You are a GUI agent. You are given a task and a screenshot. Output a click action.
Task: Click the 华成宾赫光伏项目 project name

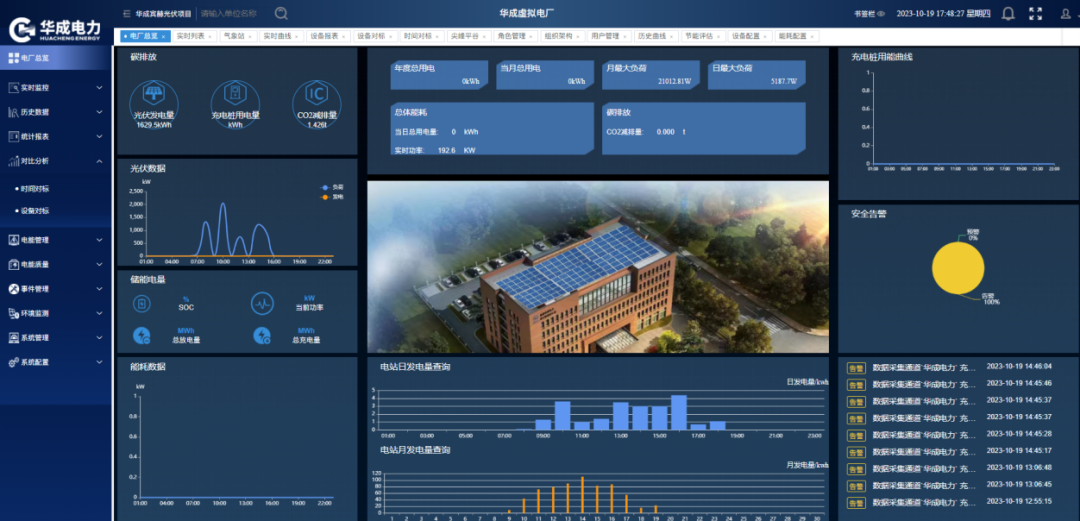coord(163,14)
